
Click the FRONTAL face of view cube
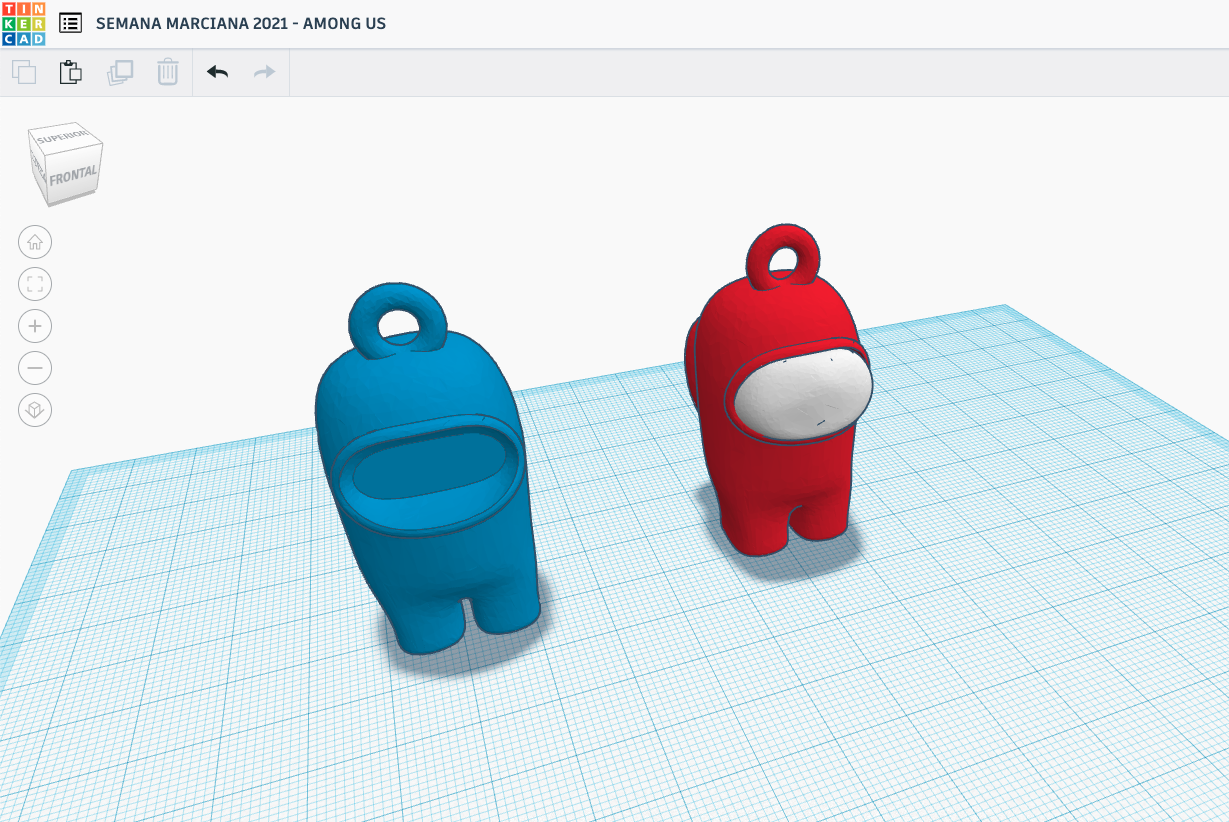pyautogui.click(x=73, y=177)
